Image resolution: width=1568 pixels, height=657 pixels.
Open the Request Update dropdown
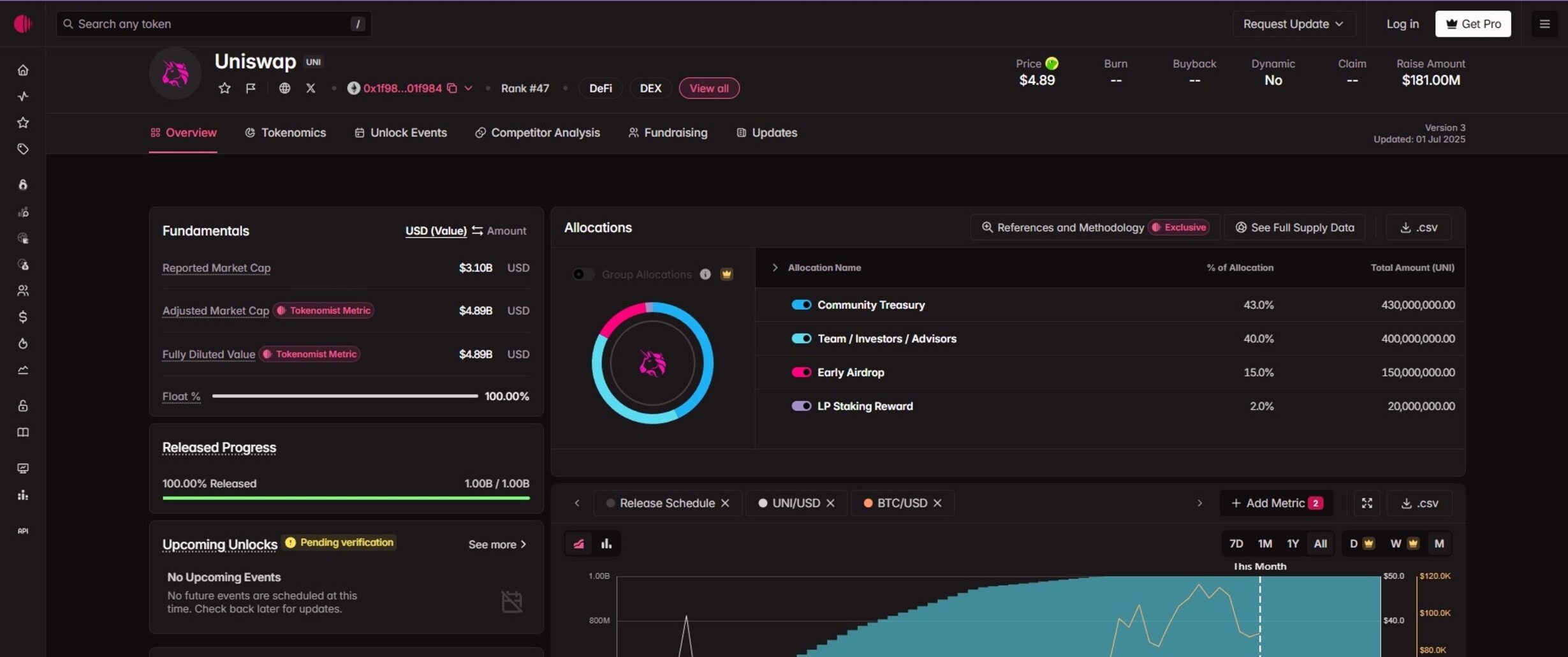[1293, 24]
